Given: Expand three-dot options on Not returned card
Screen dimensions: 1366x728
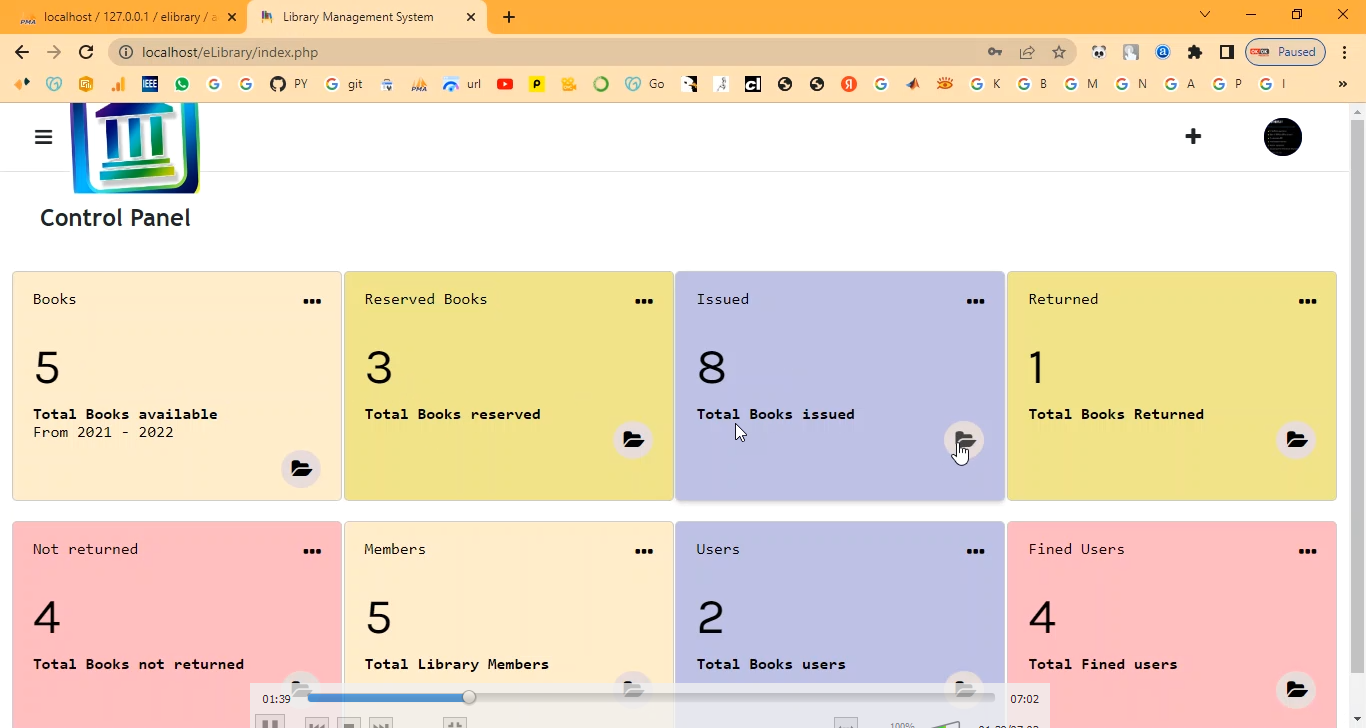Looking at the screenshot, I should click(312, 551).
